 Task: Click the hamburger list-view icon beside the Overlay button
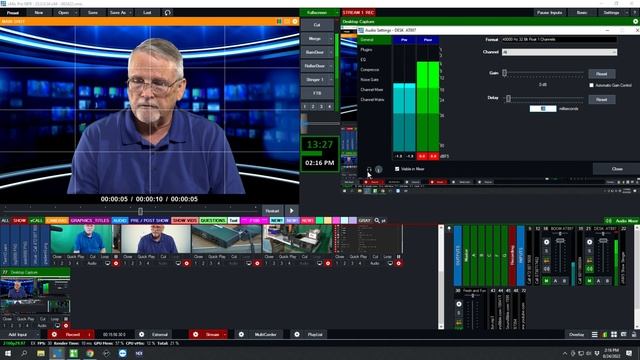click(x=595, y=334)
